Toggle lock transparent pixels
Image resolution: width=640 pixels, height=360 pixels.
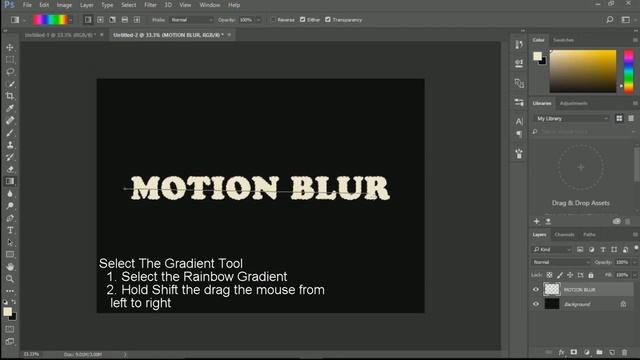549,275
